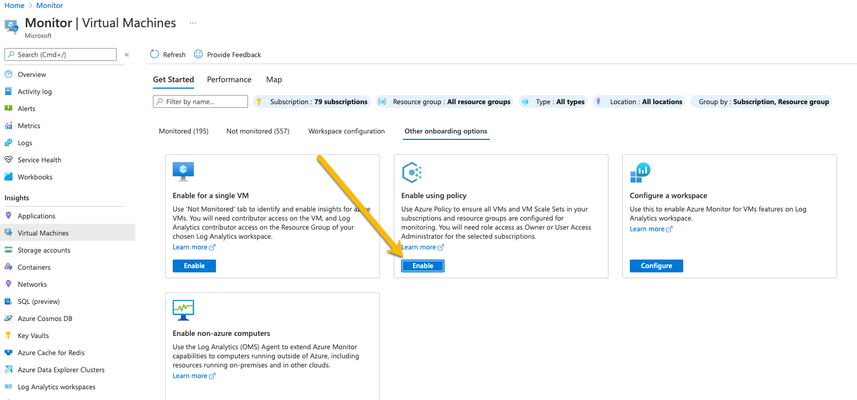Open the Overview sidebar item
Screen dimensions: 857x400
click(32, 74)
